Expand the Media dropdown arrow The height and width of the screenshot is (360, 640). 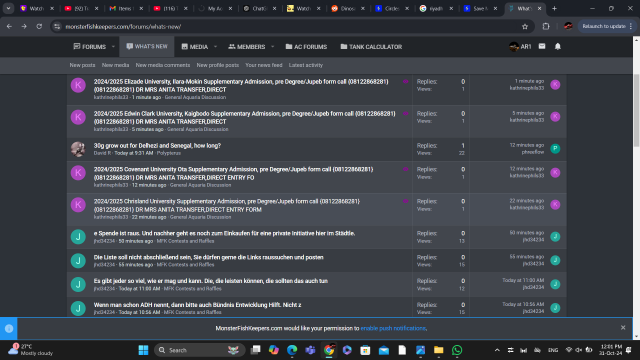coord(216,47)
